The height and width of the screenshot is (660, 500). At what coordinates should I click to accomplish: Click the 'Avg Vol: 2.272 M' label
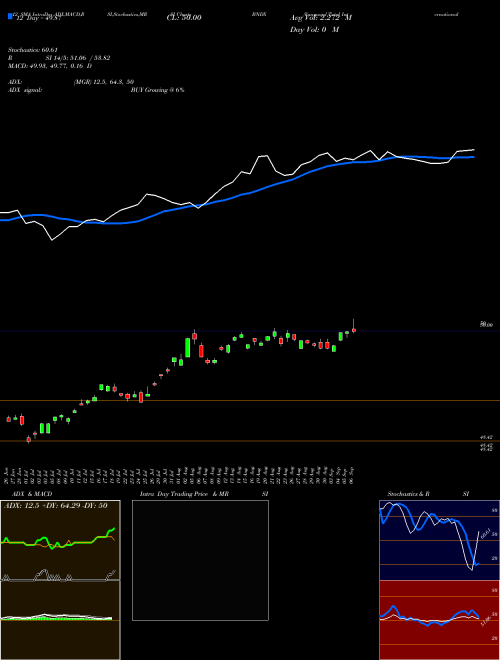321,18
